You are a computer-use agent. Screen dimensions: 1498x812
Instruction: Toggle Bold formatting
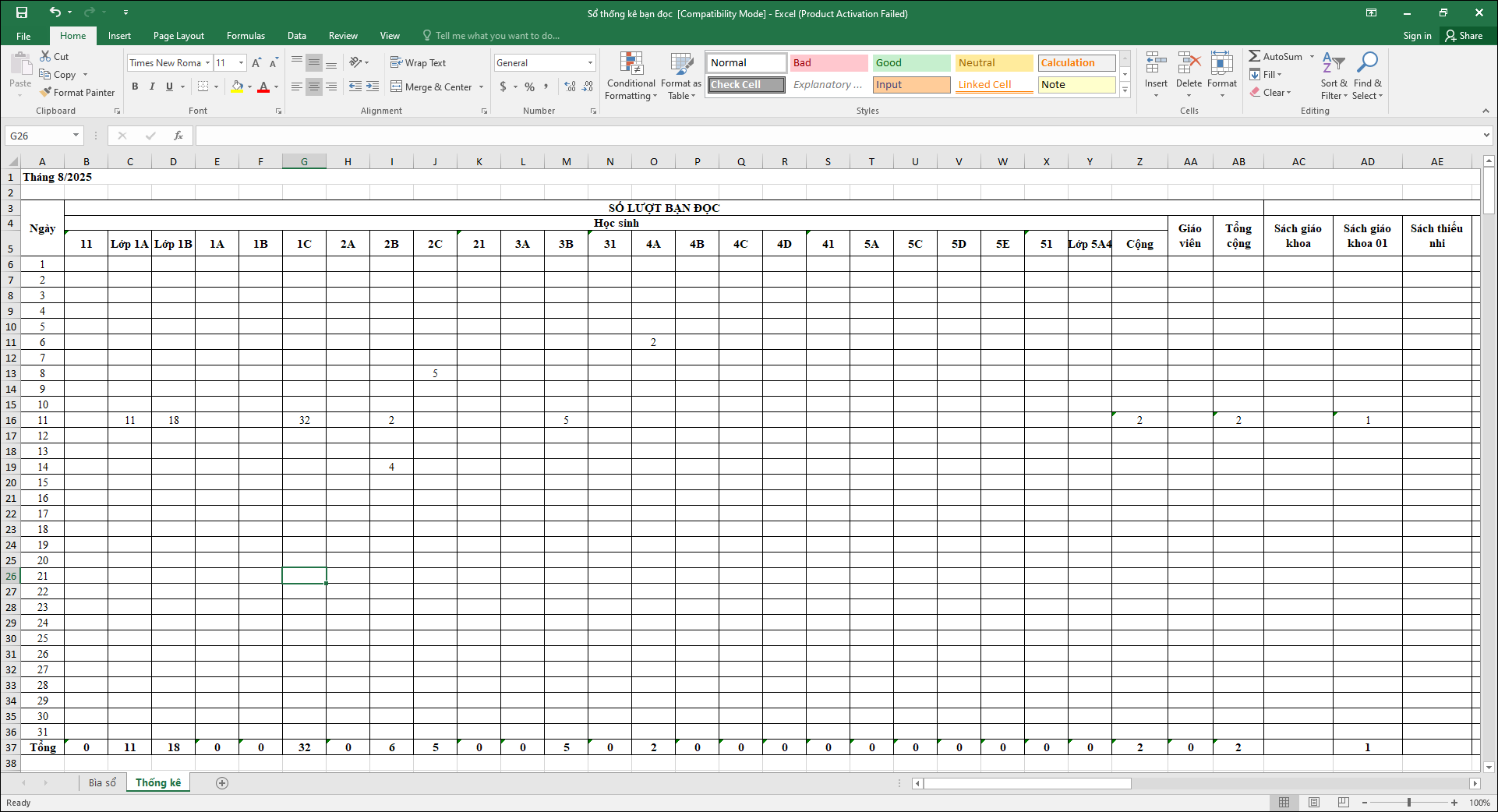(135, 86)
